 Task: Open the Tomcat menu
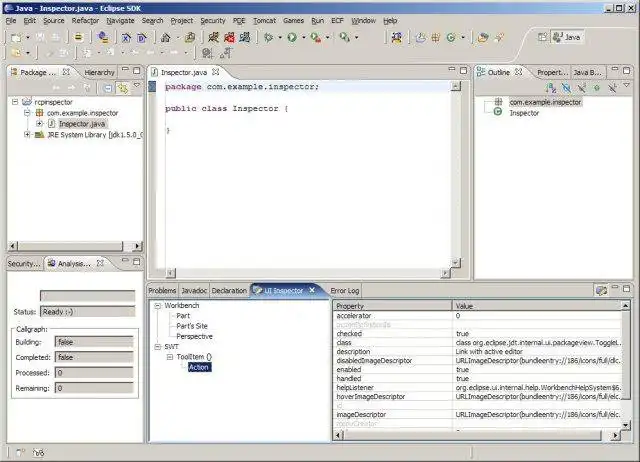264,20
